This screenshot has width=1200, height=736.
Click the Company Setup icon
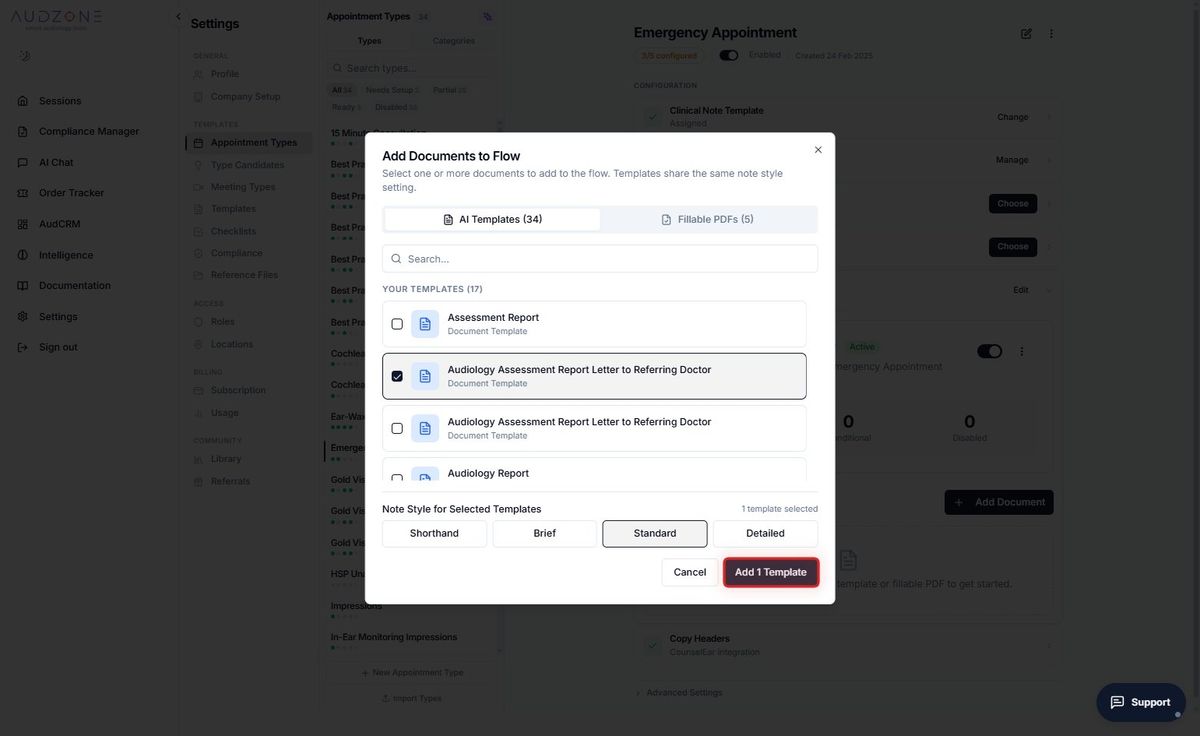[x=198, y=97]
